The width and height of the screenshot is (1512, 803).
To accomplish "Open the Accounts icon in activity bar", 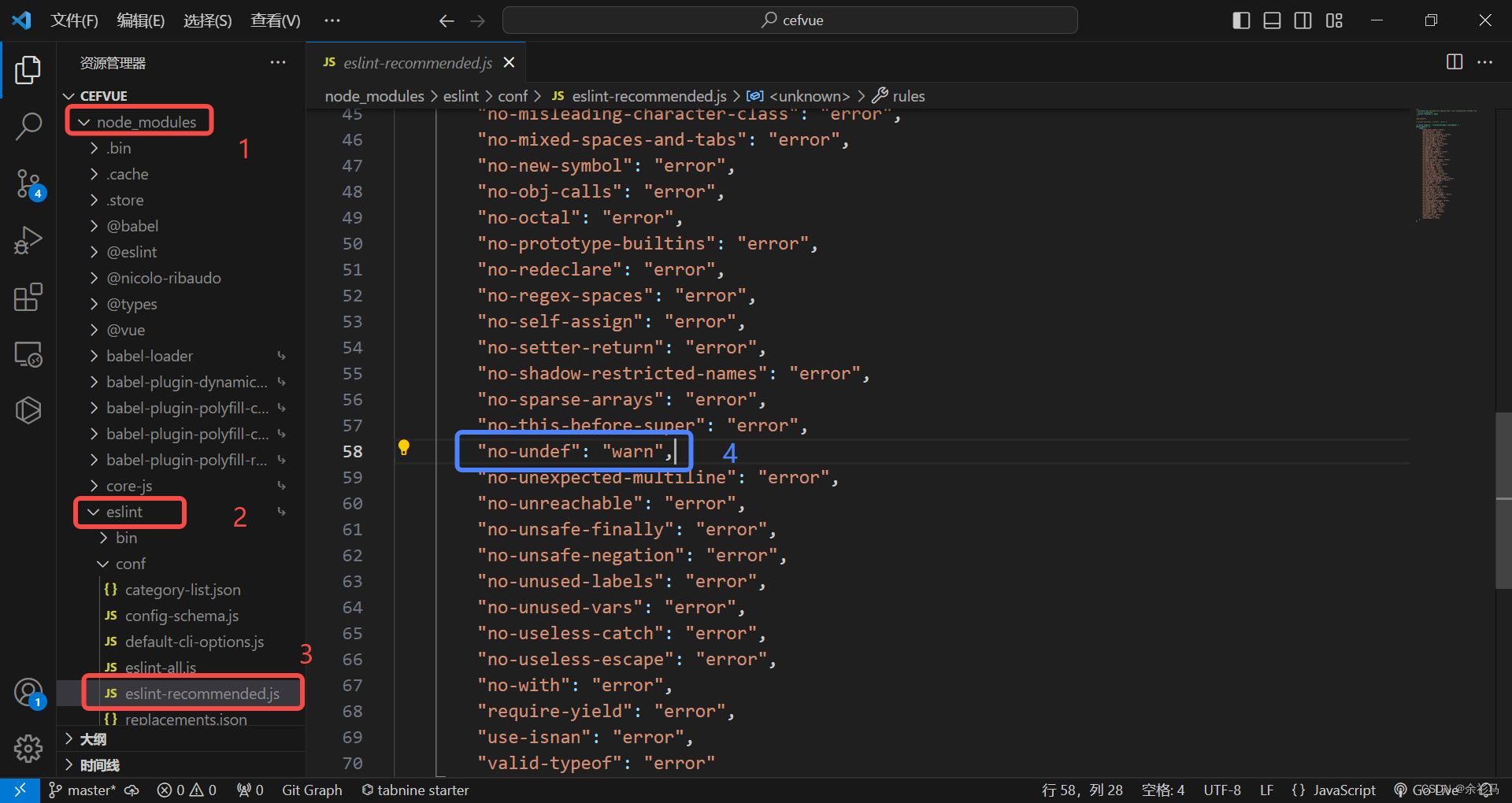I will click(x=28, y=693).
